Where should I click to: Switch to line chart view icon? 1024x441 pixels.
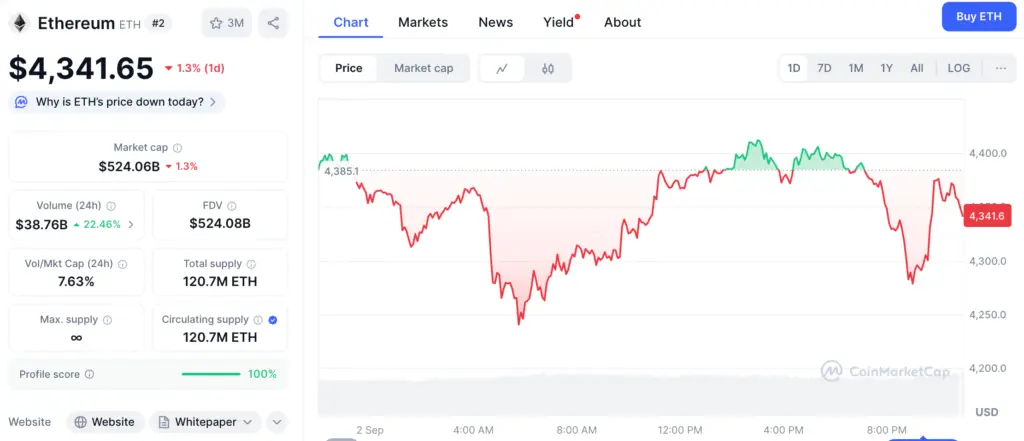[502, 68]
